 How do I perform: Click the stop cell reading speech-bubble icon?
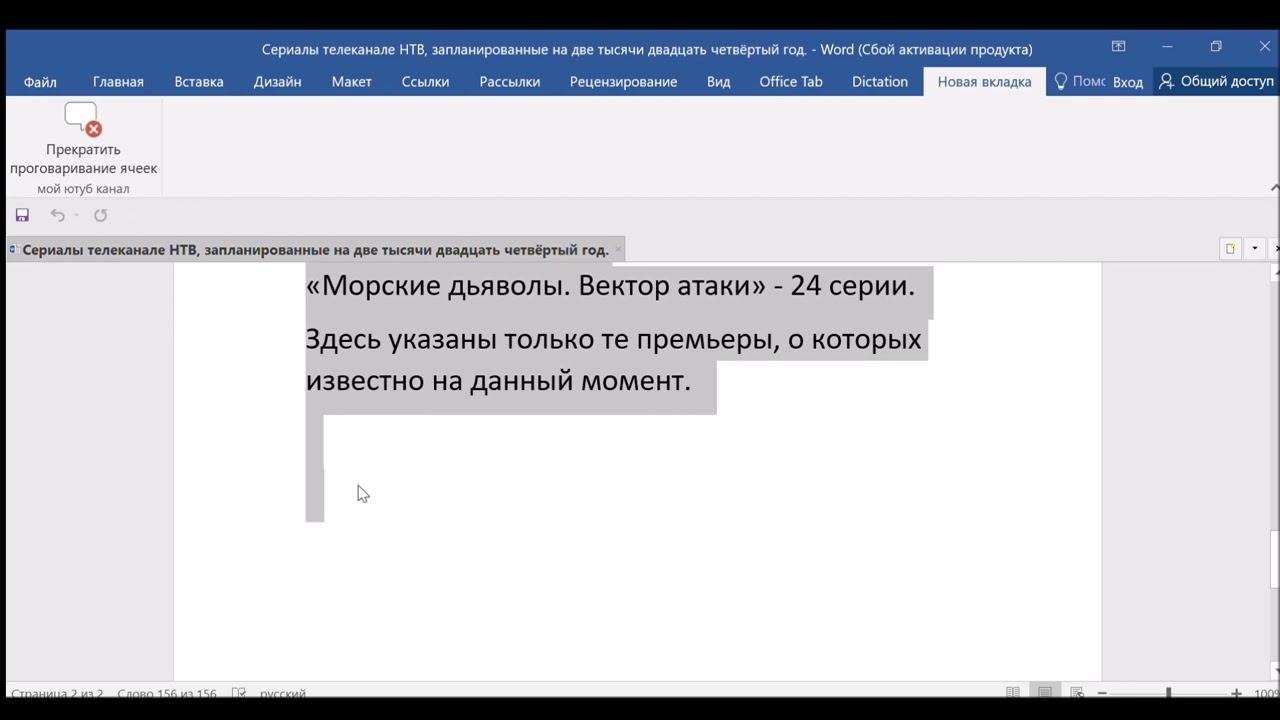[83, 119]
